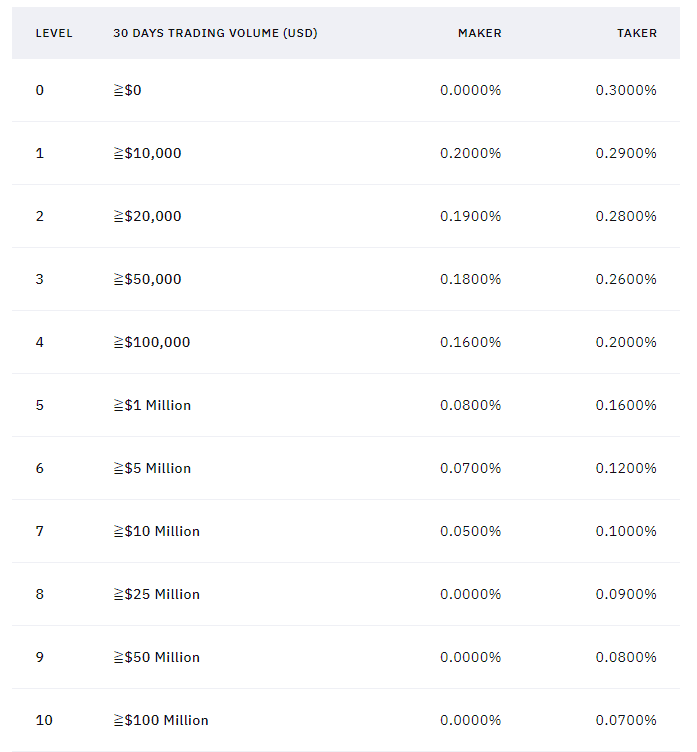Click the 0.1600% taker fee for level 5
Screen dimensions: 697x752
[x=626, y=405]
